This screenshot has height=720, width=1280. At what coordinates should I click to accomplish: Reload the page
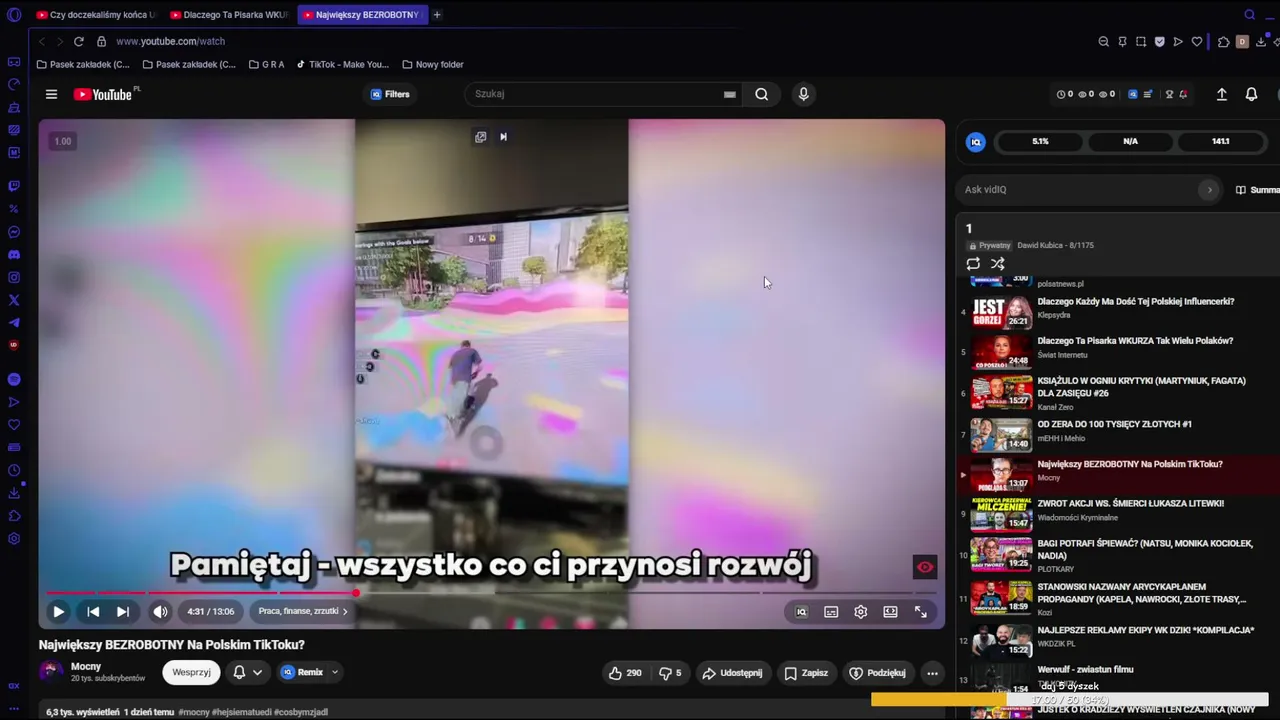pyautogui.click(x=78, y=41)
